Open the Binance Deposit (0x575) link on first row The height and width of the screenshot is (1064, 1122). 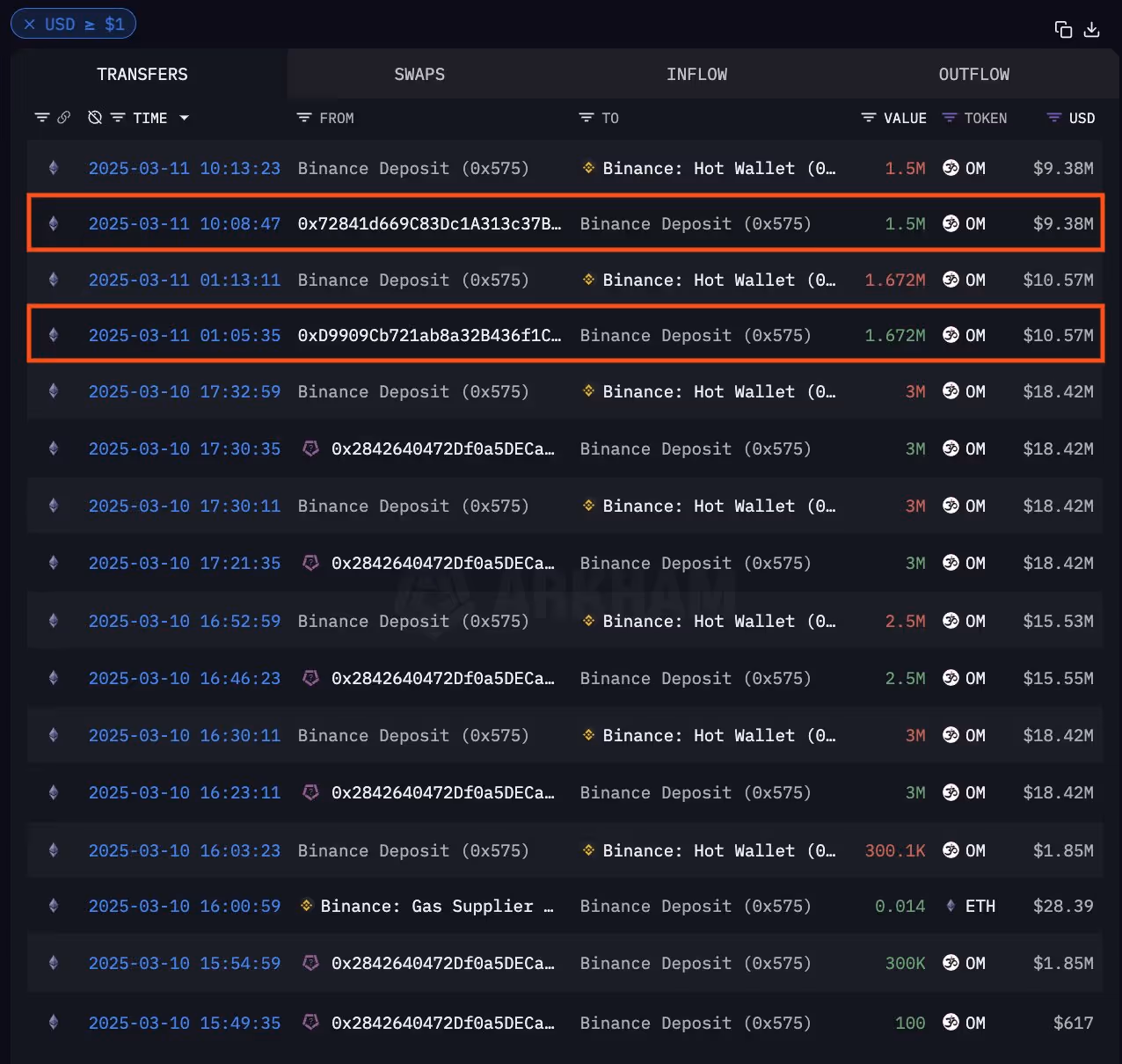coord(413,167)
